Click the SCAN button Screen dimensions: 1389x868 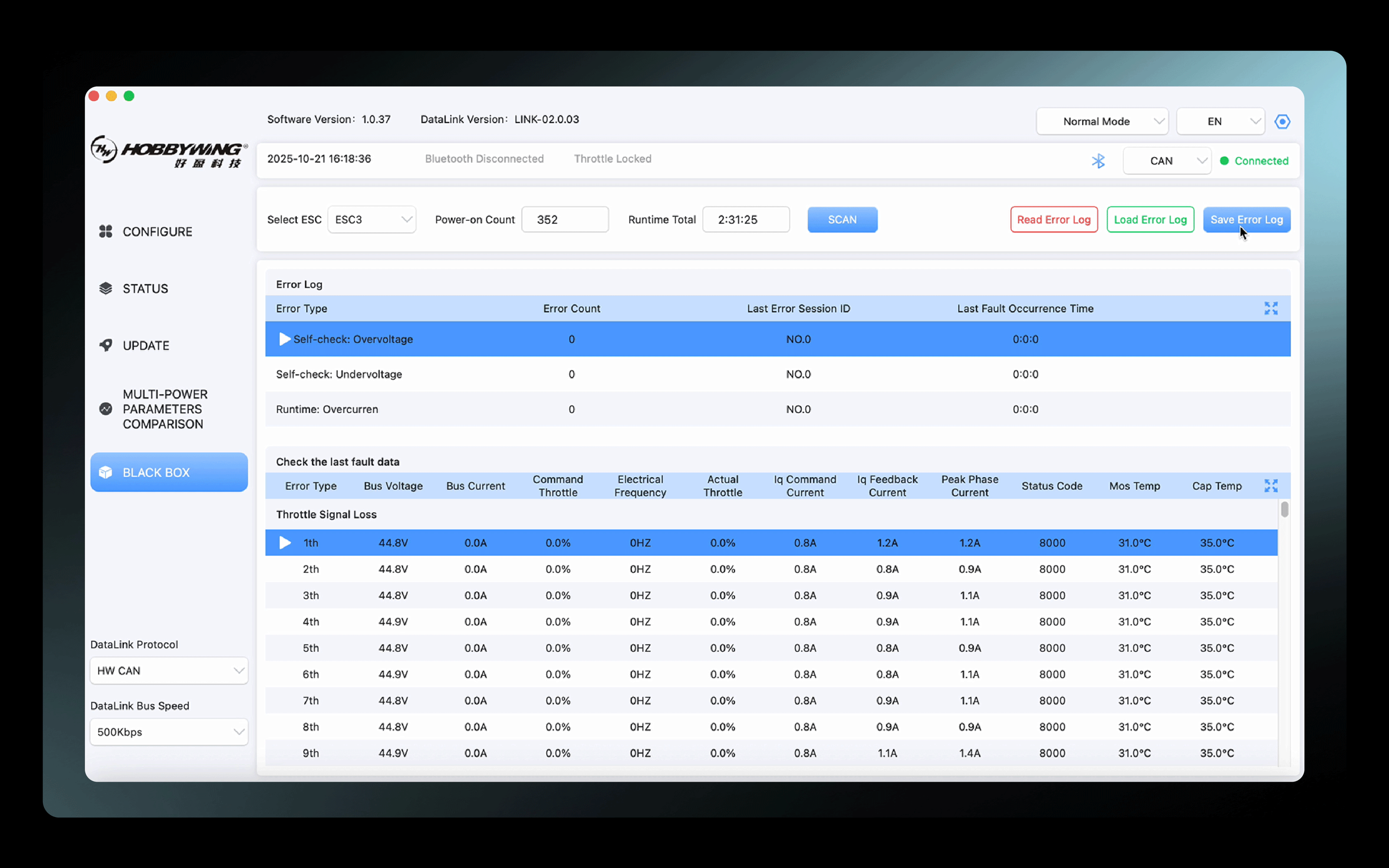pos(842,220)
